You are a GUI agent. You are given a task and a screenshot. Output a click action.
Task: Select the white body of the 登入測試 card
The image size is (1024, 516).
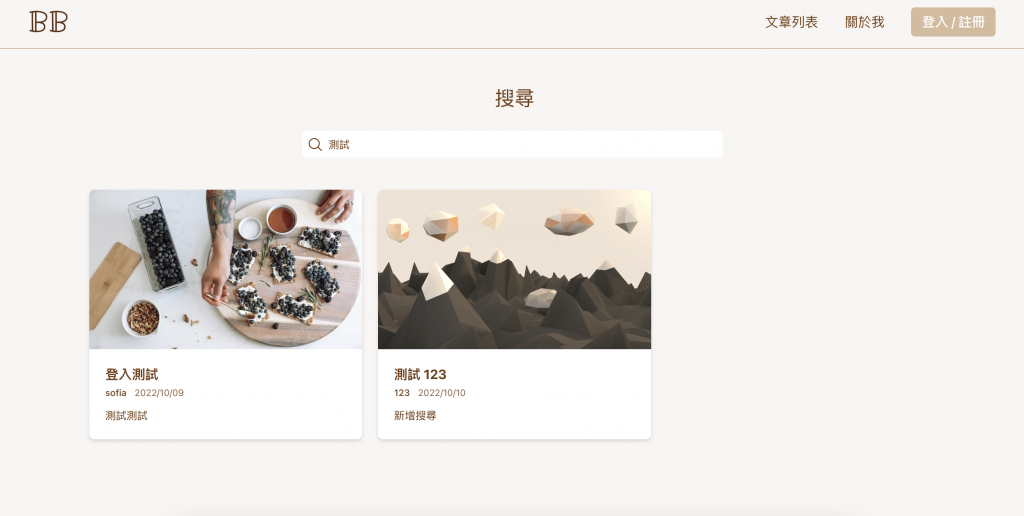coord(225,394)
